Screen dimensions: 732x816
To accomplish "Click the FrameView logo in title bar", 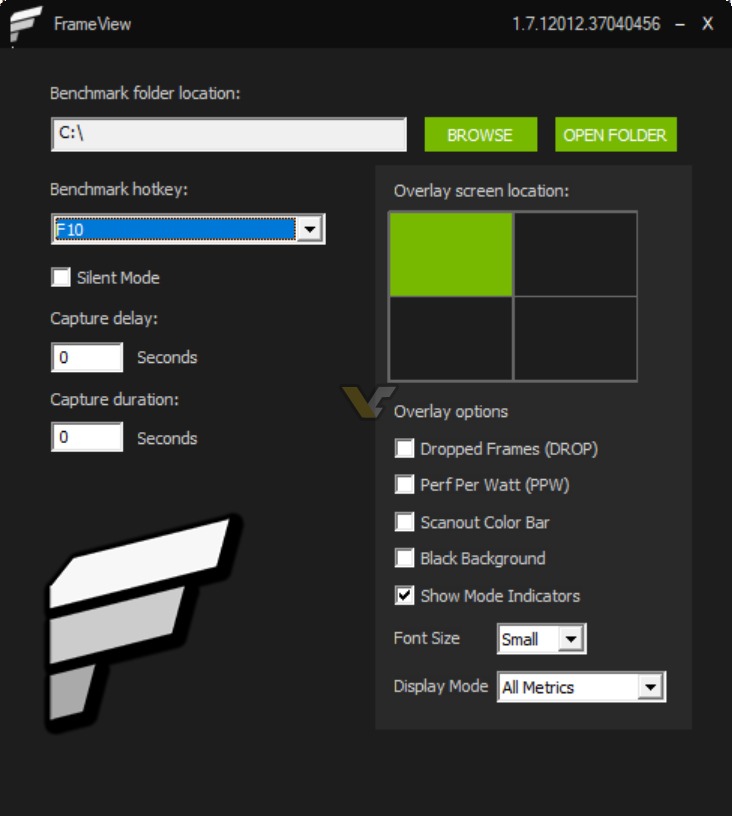I will (25, 24).
